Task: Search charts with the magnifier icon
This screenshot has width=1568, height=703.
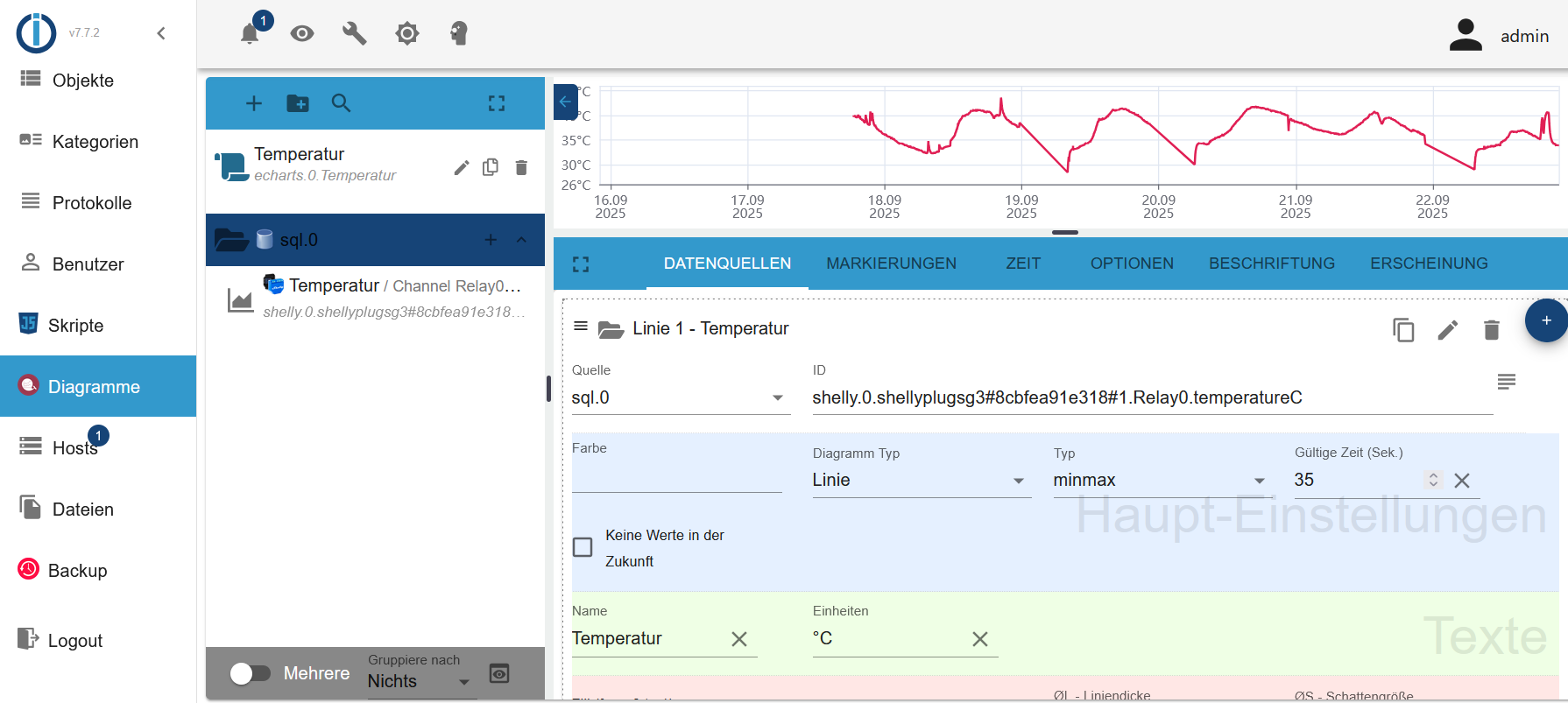Action: [x=341, y=103]
